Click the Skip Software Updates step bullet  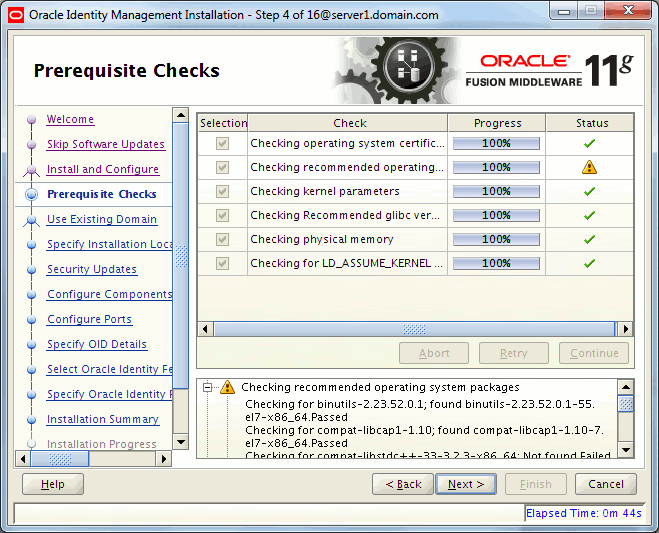pos(32,144)
